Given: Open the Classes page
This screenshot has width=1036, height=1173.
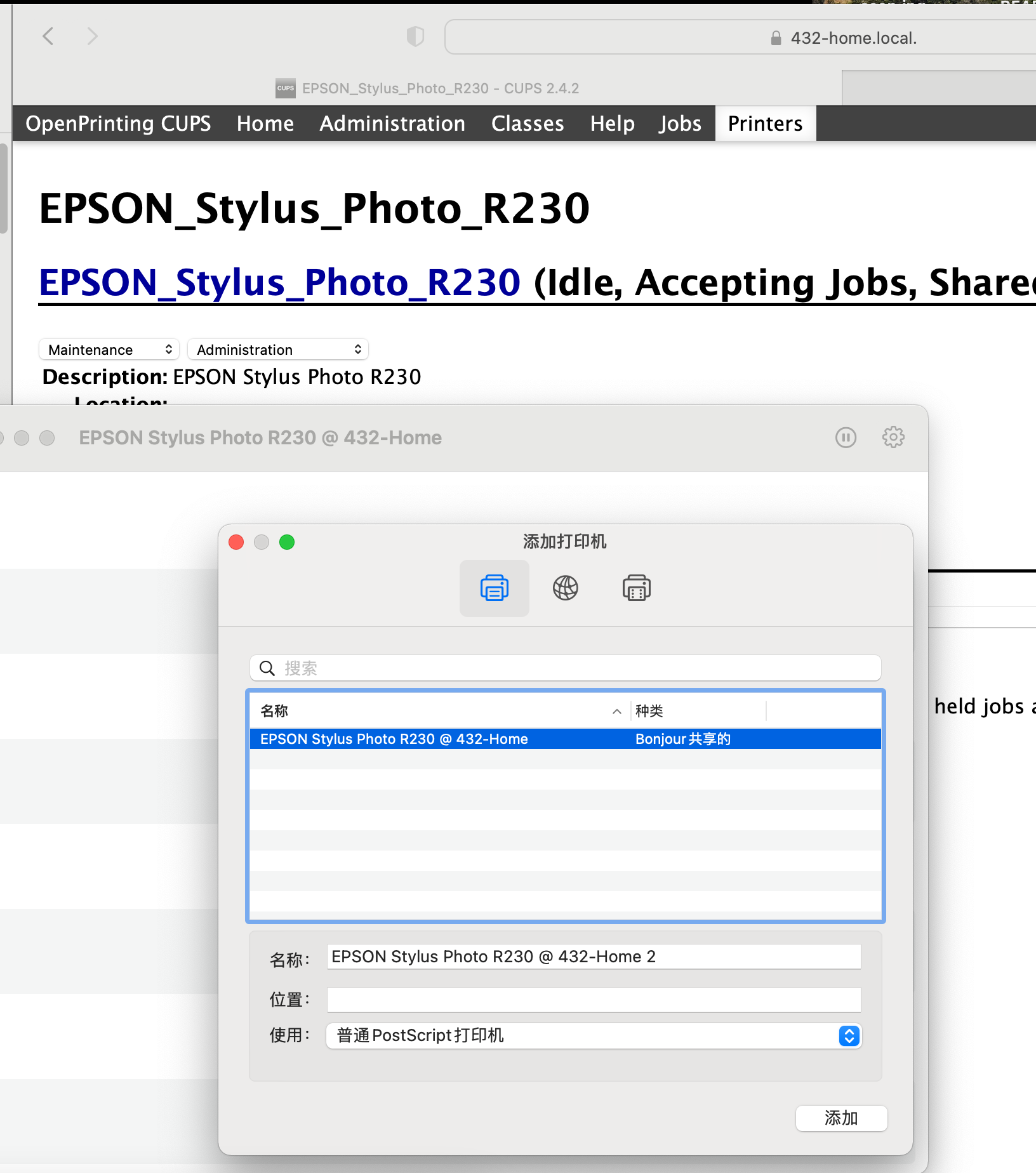Looking at the screenshot, I should 528,123.
